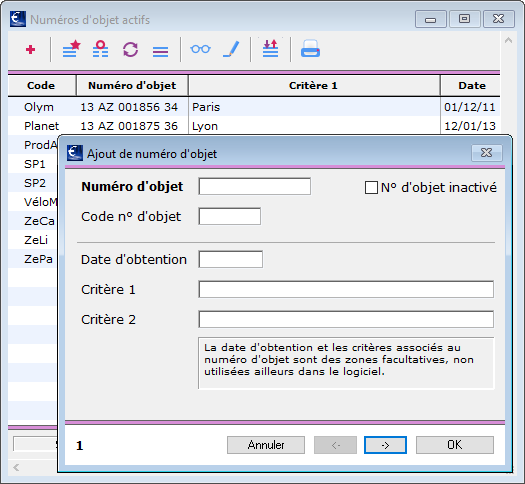Select the Olym row in the list

(x=254, y=107)
